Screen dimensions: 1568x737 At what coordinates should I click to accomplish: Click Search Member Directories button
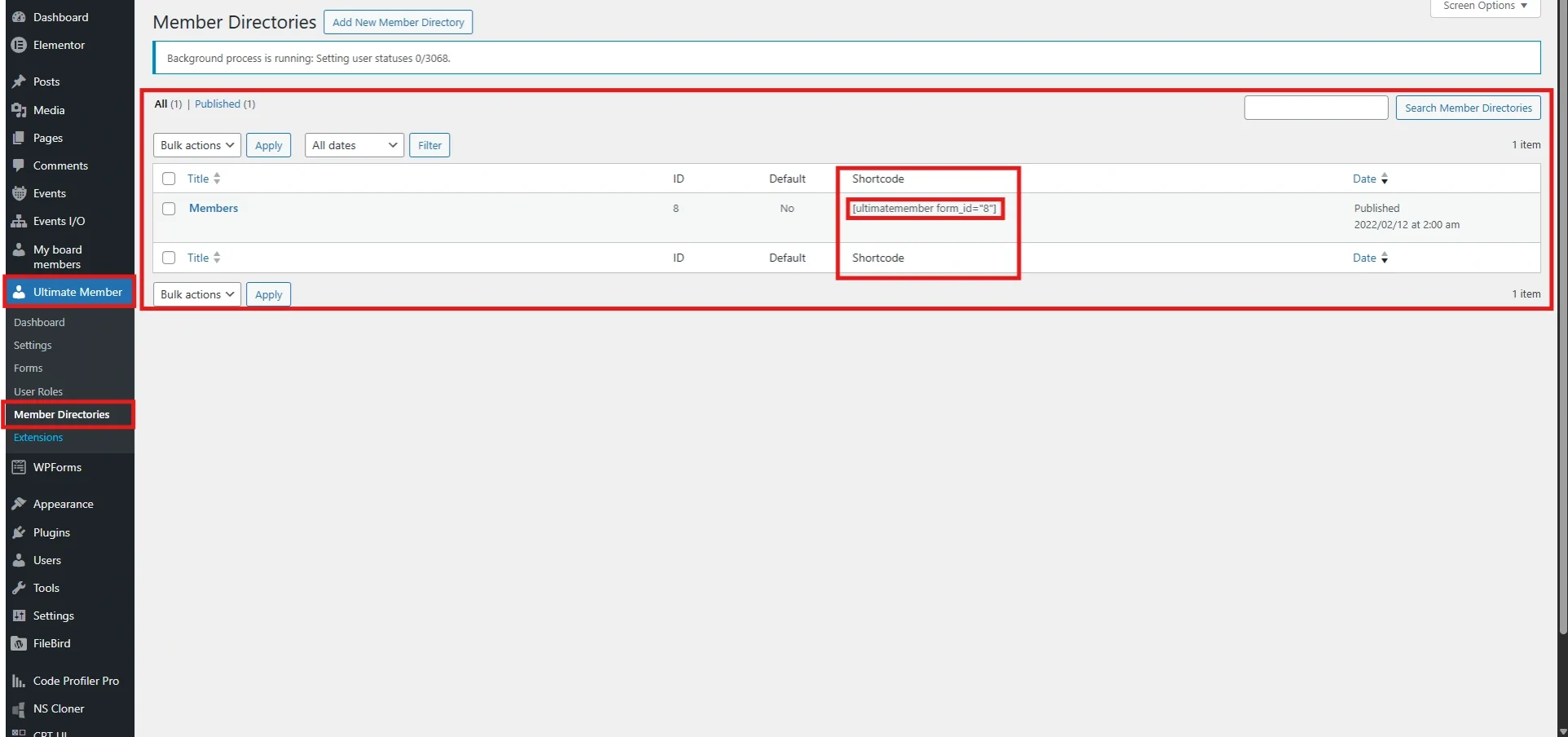(x=1468, y=108)
